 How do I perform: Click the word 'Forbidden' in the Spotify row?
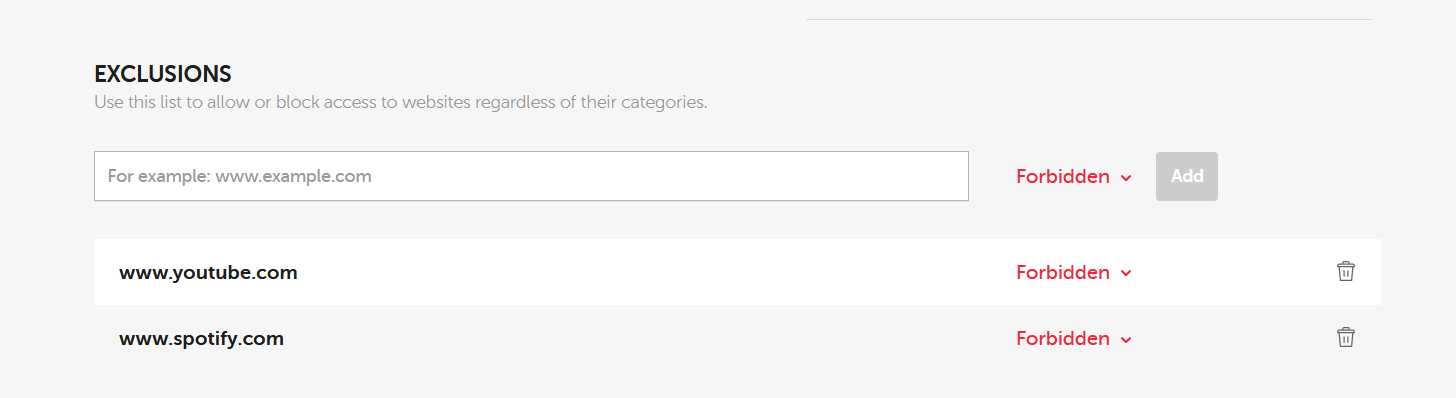click(1063, 338)
